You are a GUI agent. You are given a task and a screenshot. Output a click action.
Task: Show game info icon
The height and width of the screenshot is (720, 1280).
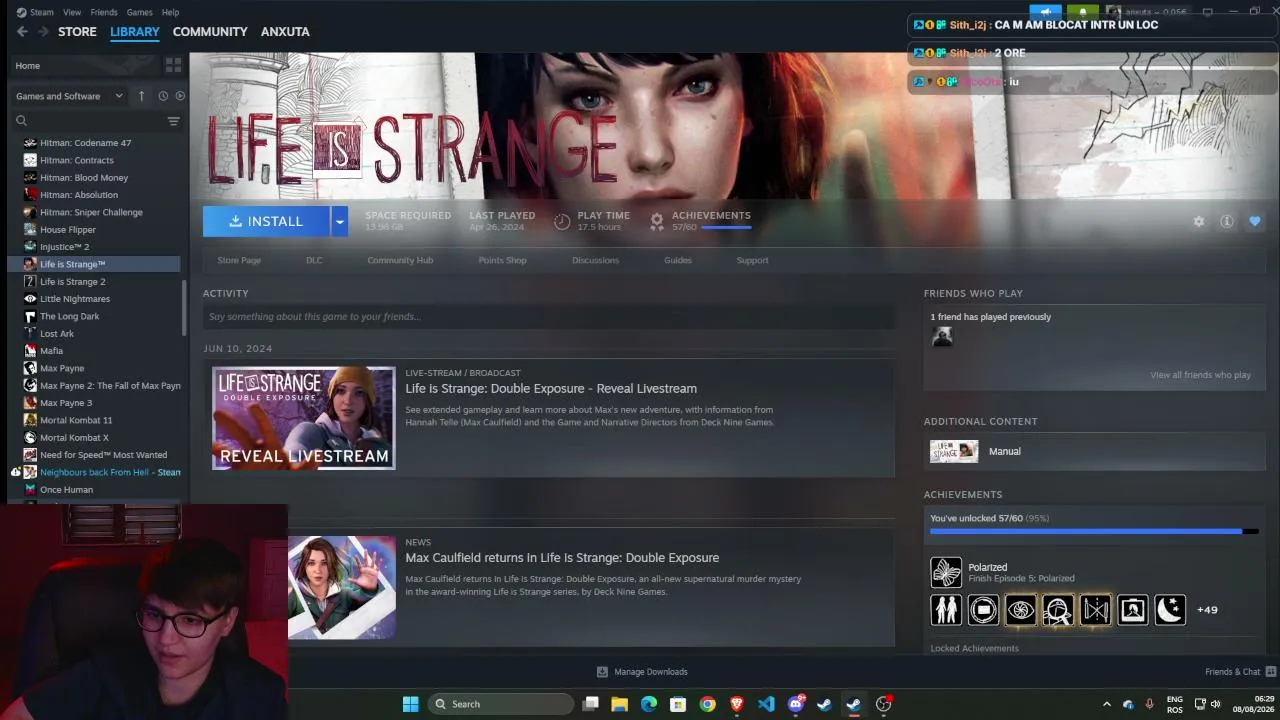(1227, 221)
